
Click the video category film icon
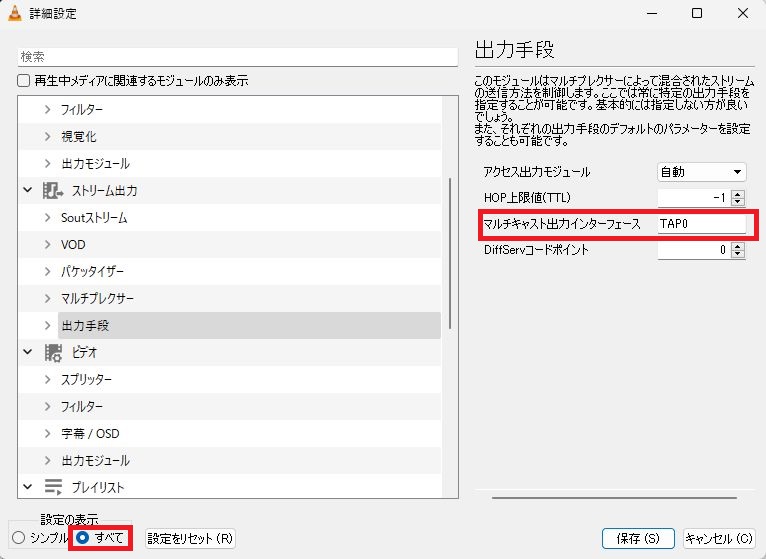54,352
